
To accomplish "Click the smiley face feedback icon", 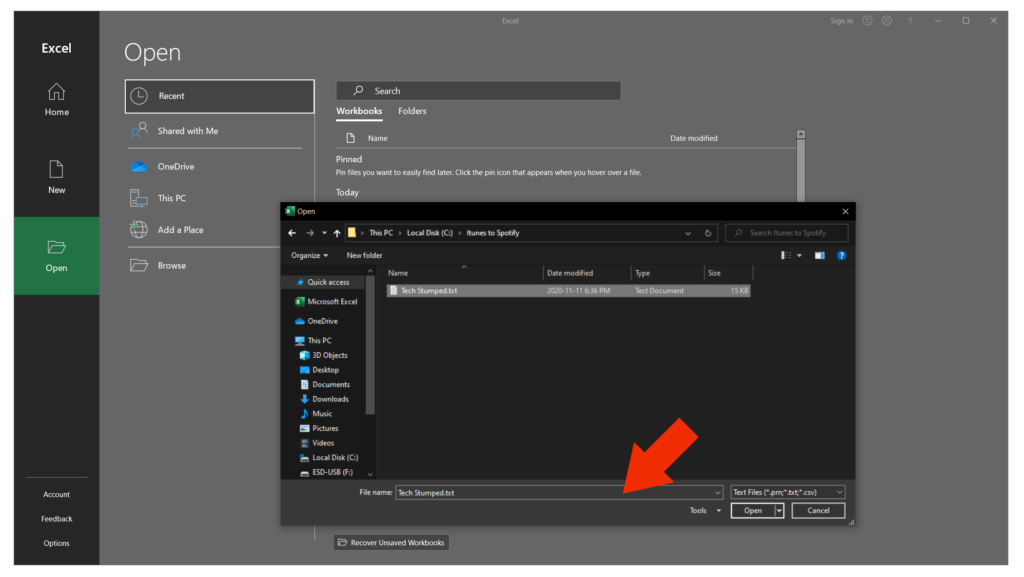I will point(867,21).
